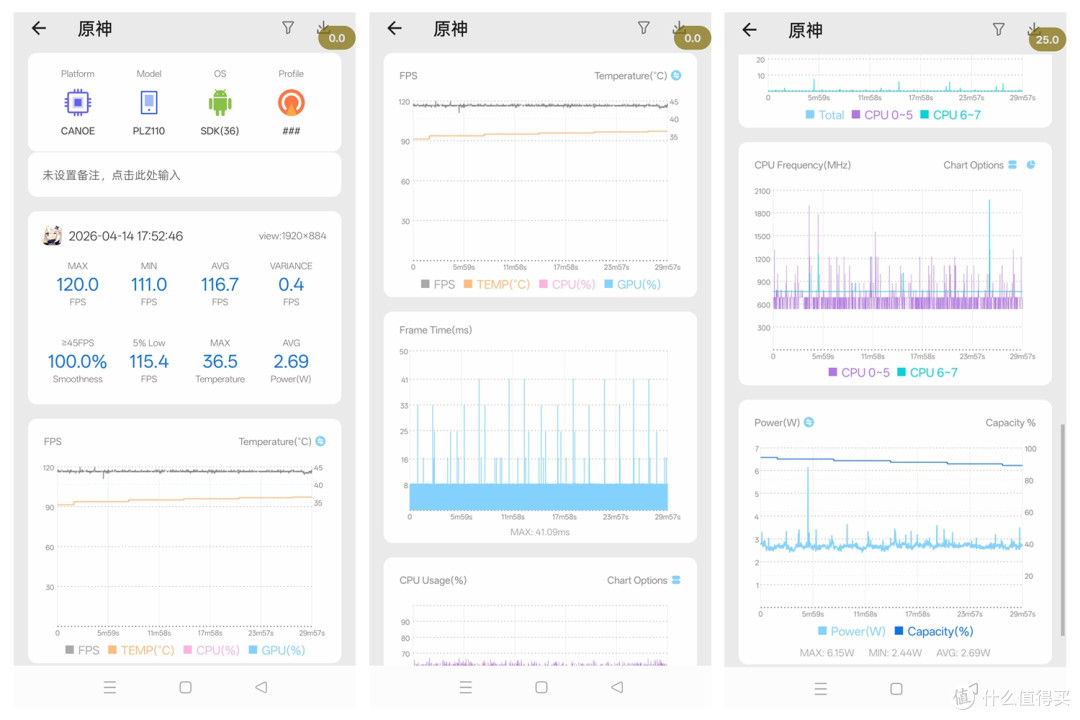Screen dimensions: 1080x720
Task: Tap the 原神 game avatar by the timestamp
Action: tap(52, 236)
